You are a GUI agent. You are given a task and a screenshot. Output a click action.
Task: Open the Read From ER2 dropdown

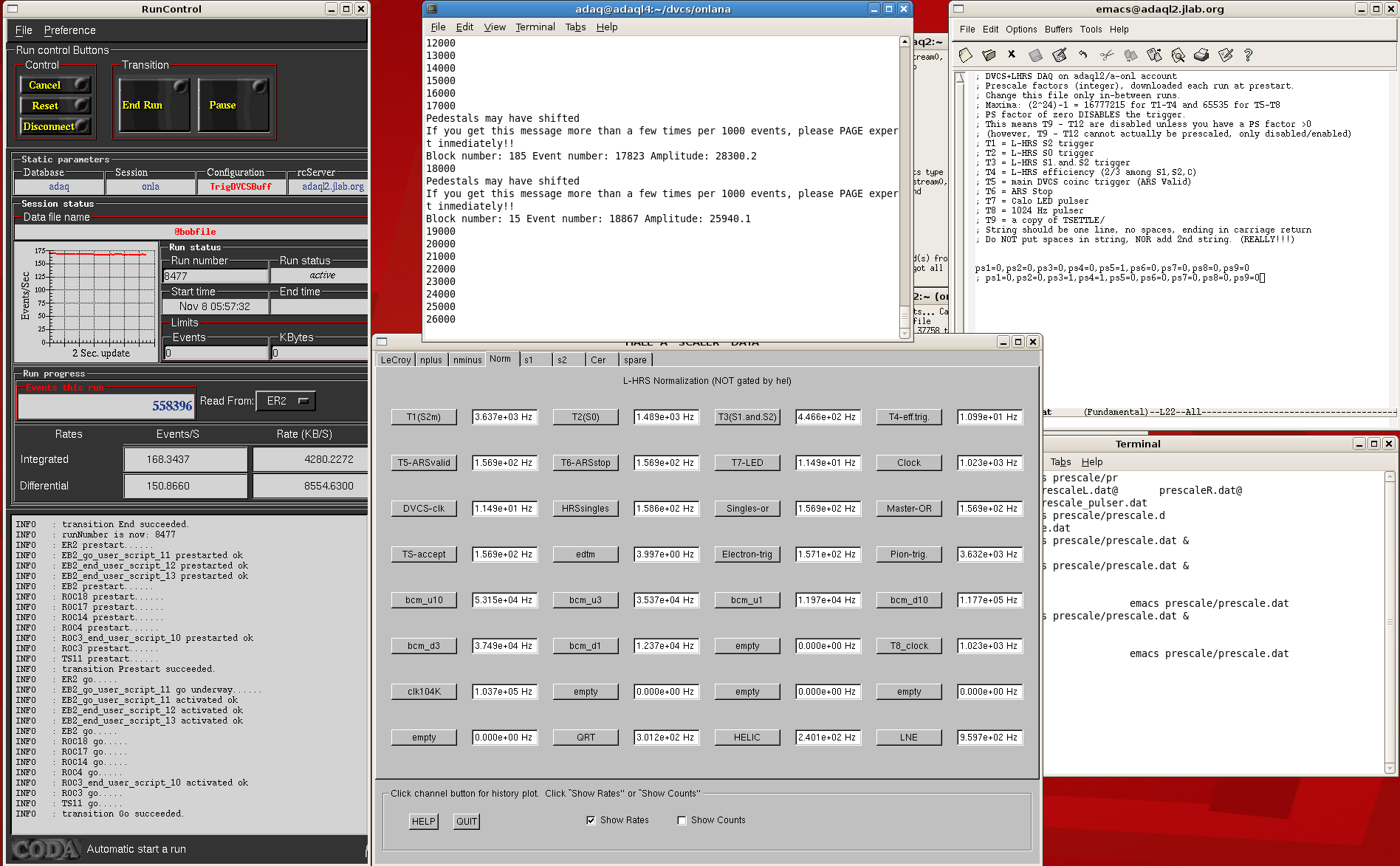(x=286, y=401)
